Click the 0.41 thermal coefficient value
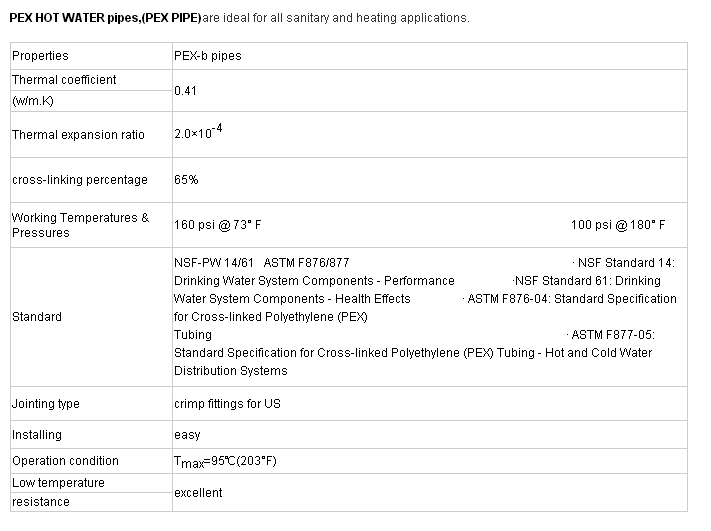This screenshot has height=531, width=711. click(x=185, y=90)
